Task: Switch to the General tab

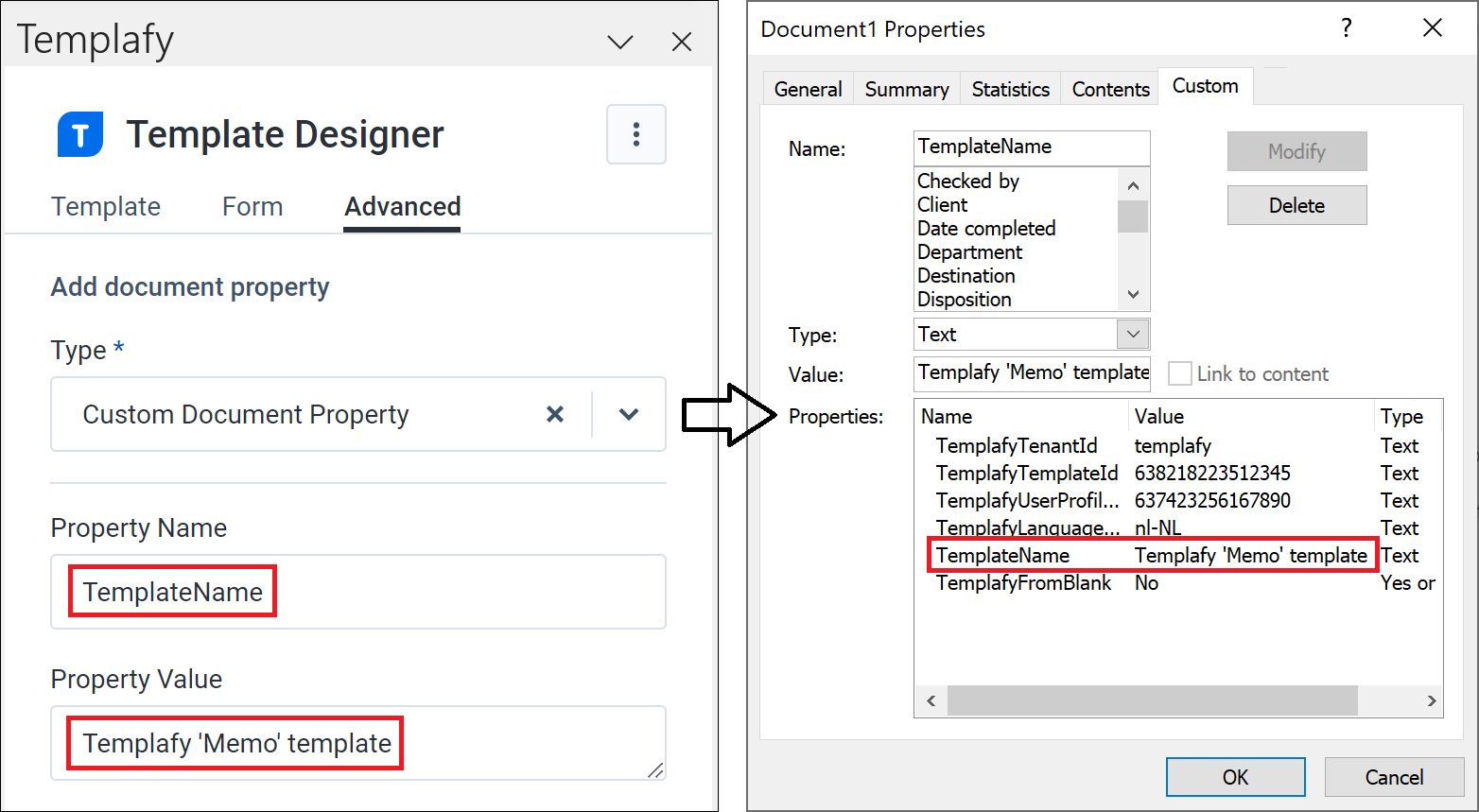Action: click(x=808, y=88)
